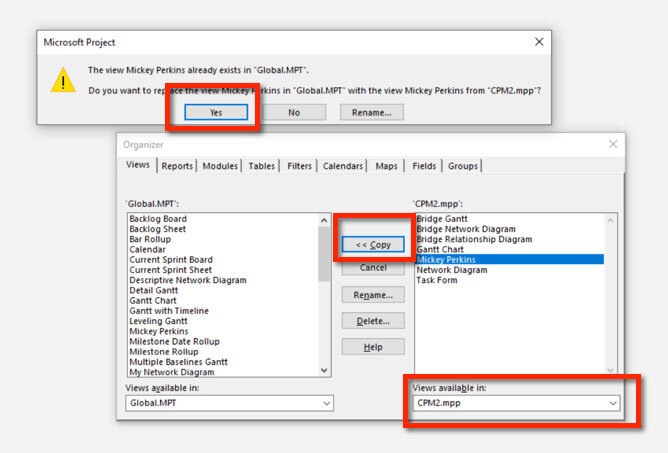Viewport: 668px width, 453px height.
Task: Switch to the Views tab
Action: pyautogui.click(x=138, y=165)
